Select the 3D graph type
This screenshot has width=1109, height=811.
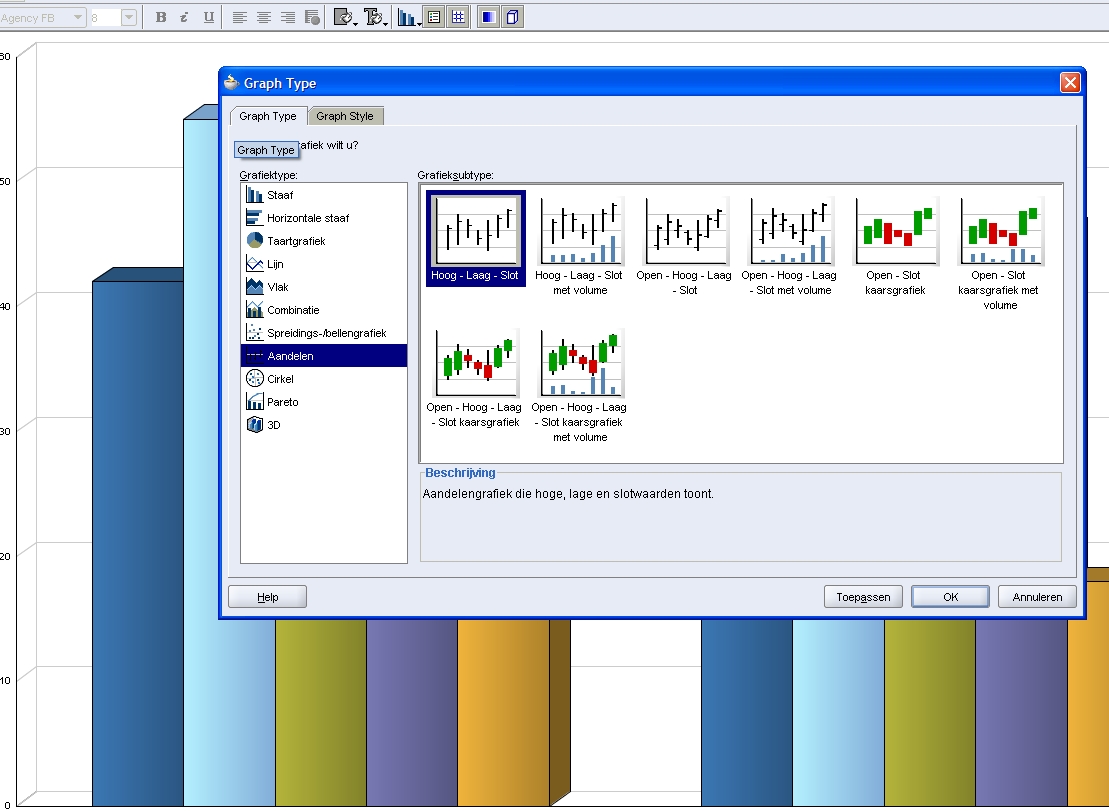[273, 425]
